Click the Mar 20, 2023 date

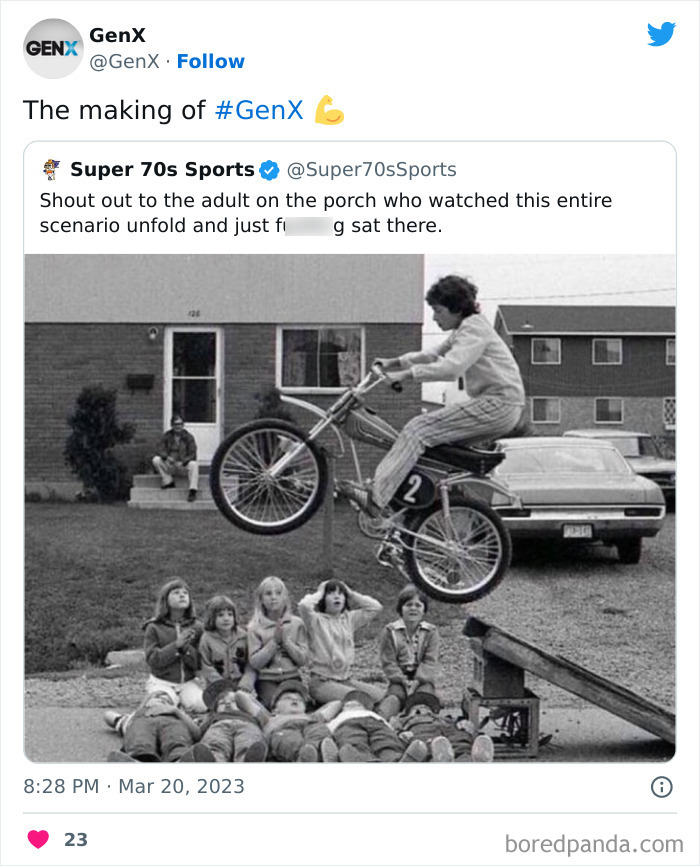(181, 786)
